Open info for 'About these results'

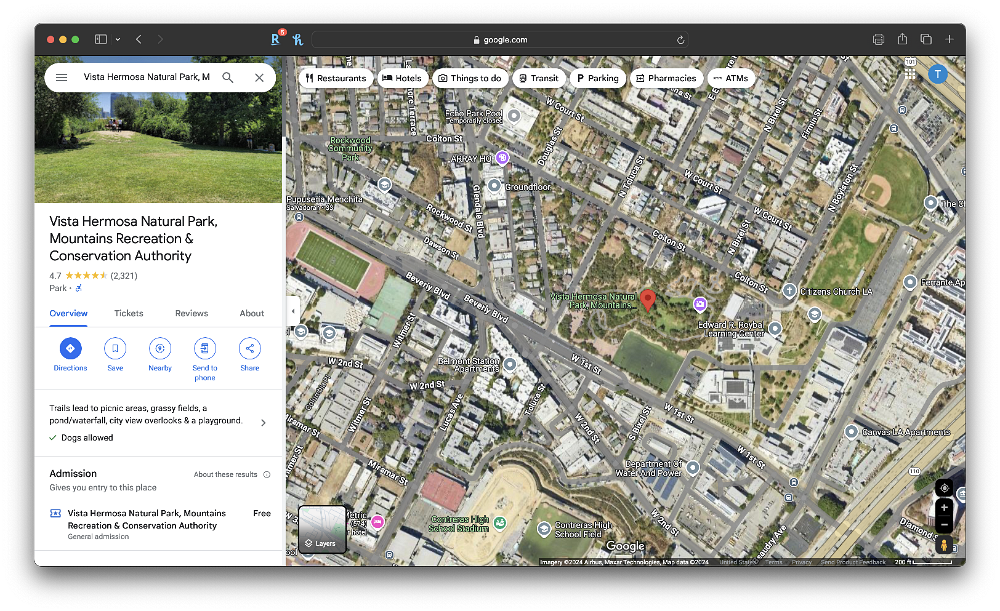coord(267,475)
